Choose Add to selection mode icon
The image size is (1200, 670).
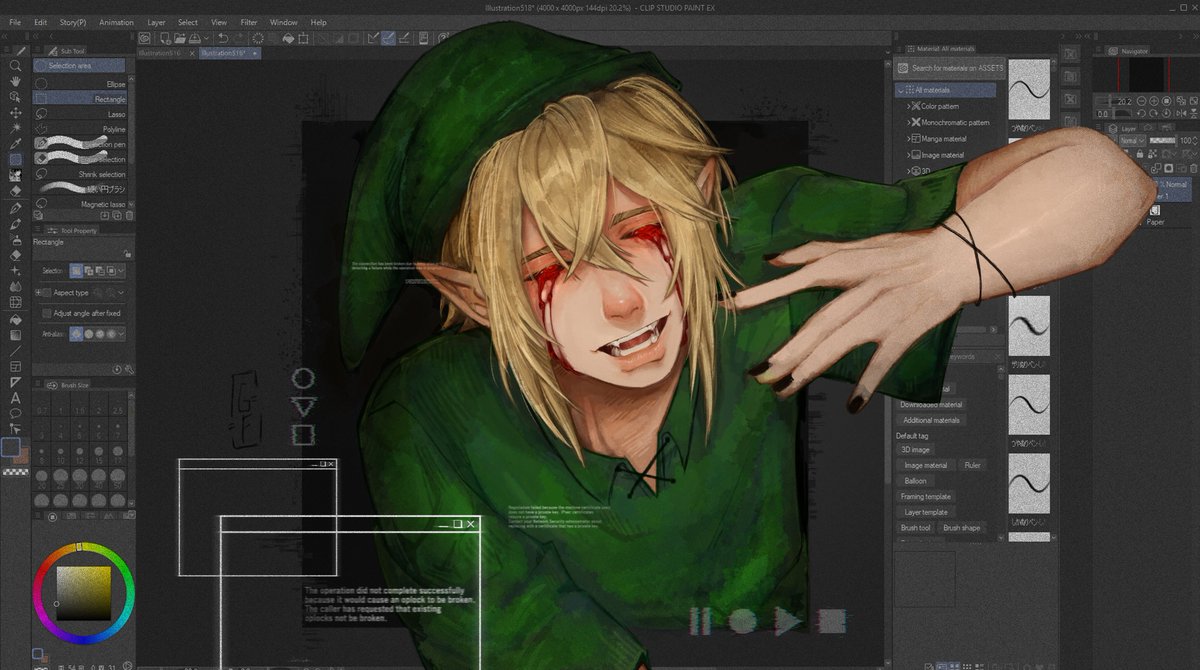[x=88, y=271]
